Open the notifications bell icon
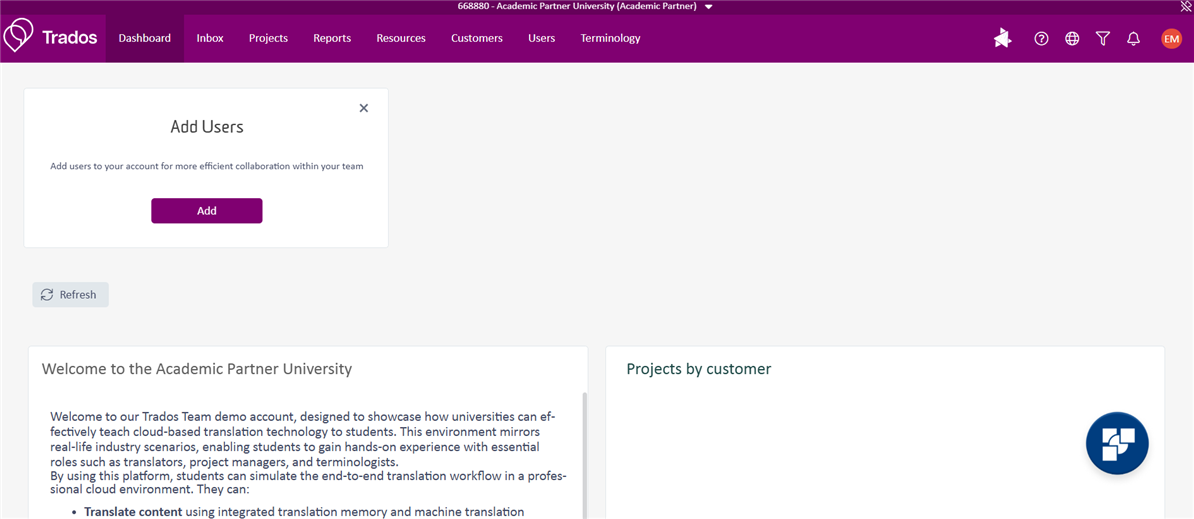 pos(1133,39)
